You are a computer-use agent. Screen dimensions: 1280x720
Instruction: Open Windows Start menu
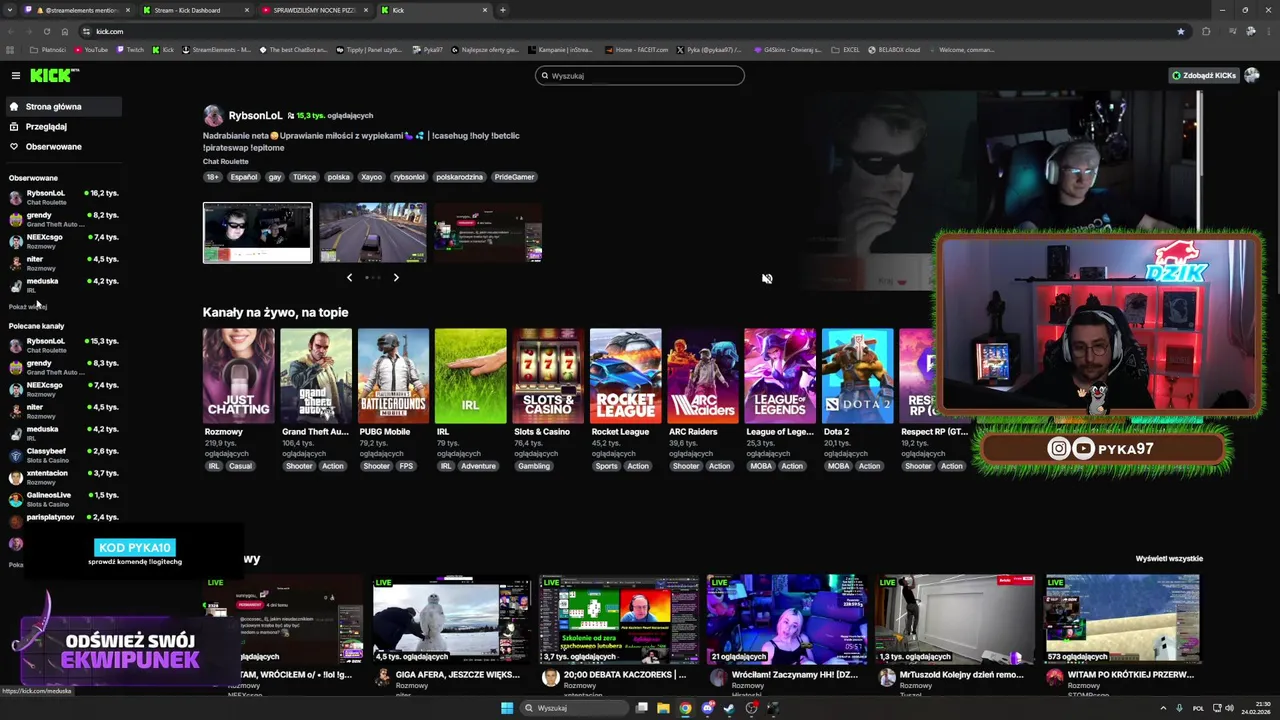tap(507, 708)
